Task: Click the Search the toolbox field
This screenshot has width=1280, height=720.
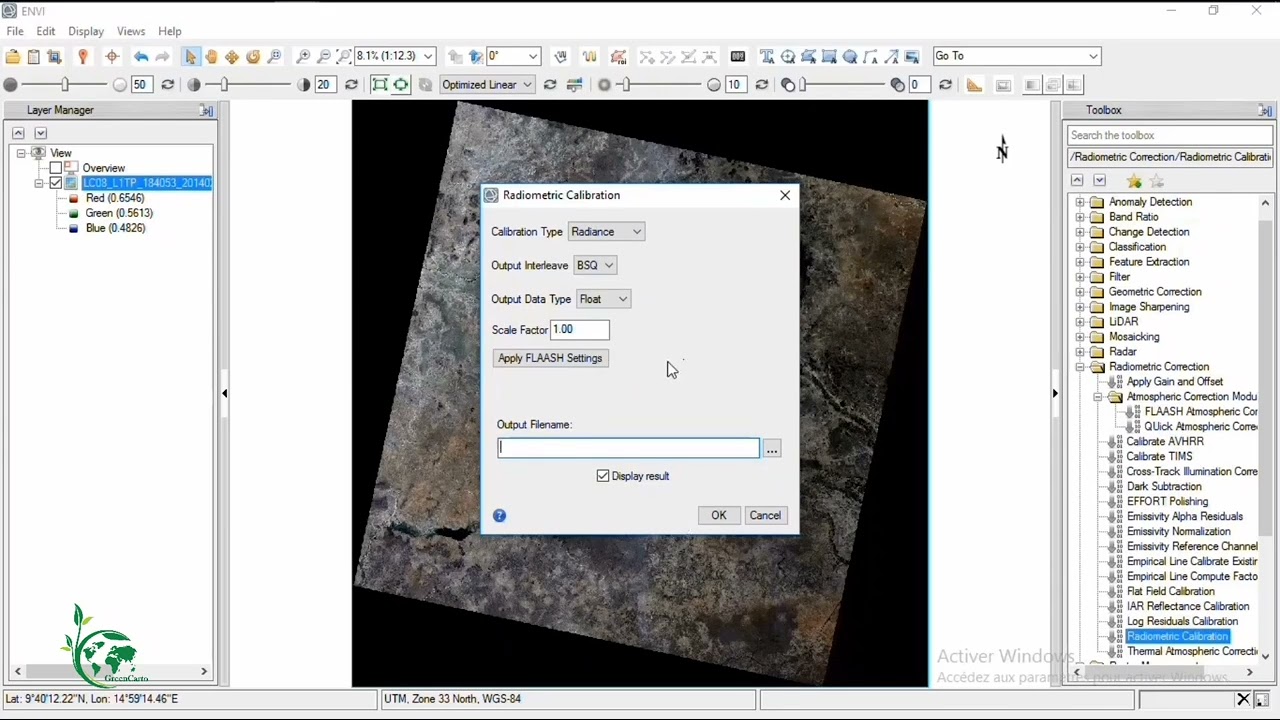Action: [1169, 135]
